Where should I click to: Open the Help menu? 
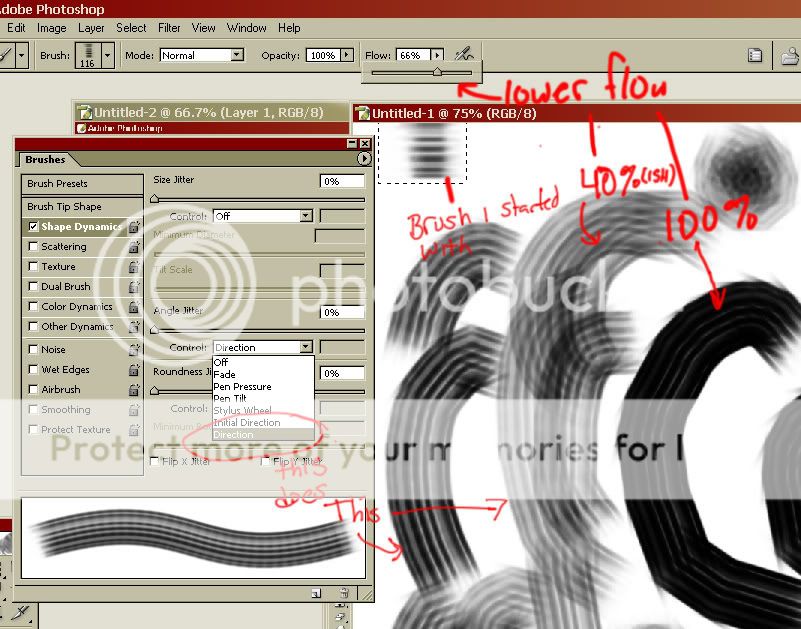point(289,28)
